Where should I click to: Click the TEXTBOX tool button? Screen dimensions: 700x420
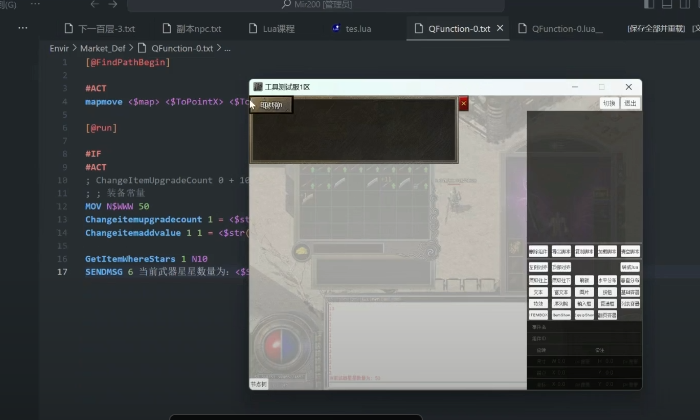pos(538,314)
